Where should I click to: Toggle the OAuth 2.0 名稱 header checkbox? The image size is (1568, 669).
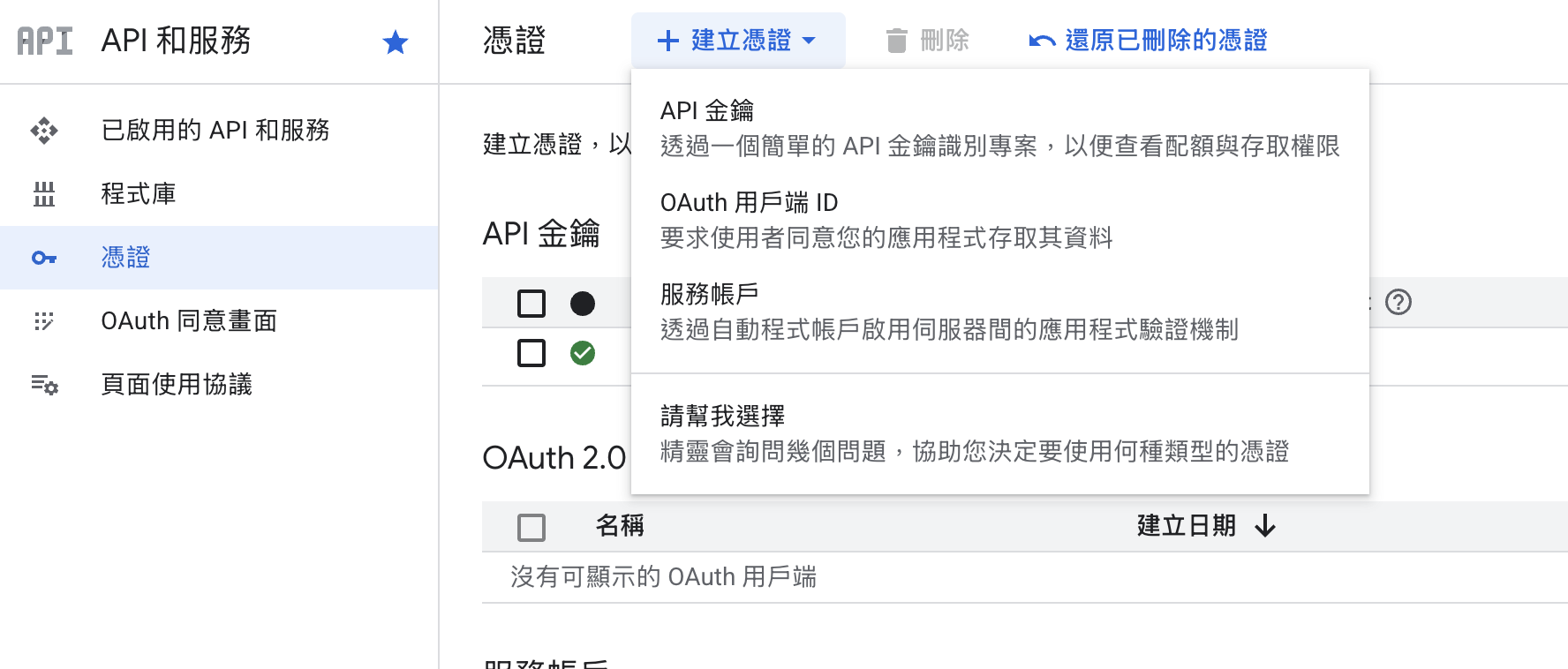coord(531,527)
